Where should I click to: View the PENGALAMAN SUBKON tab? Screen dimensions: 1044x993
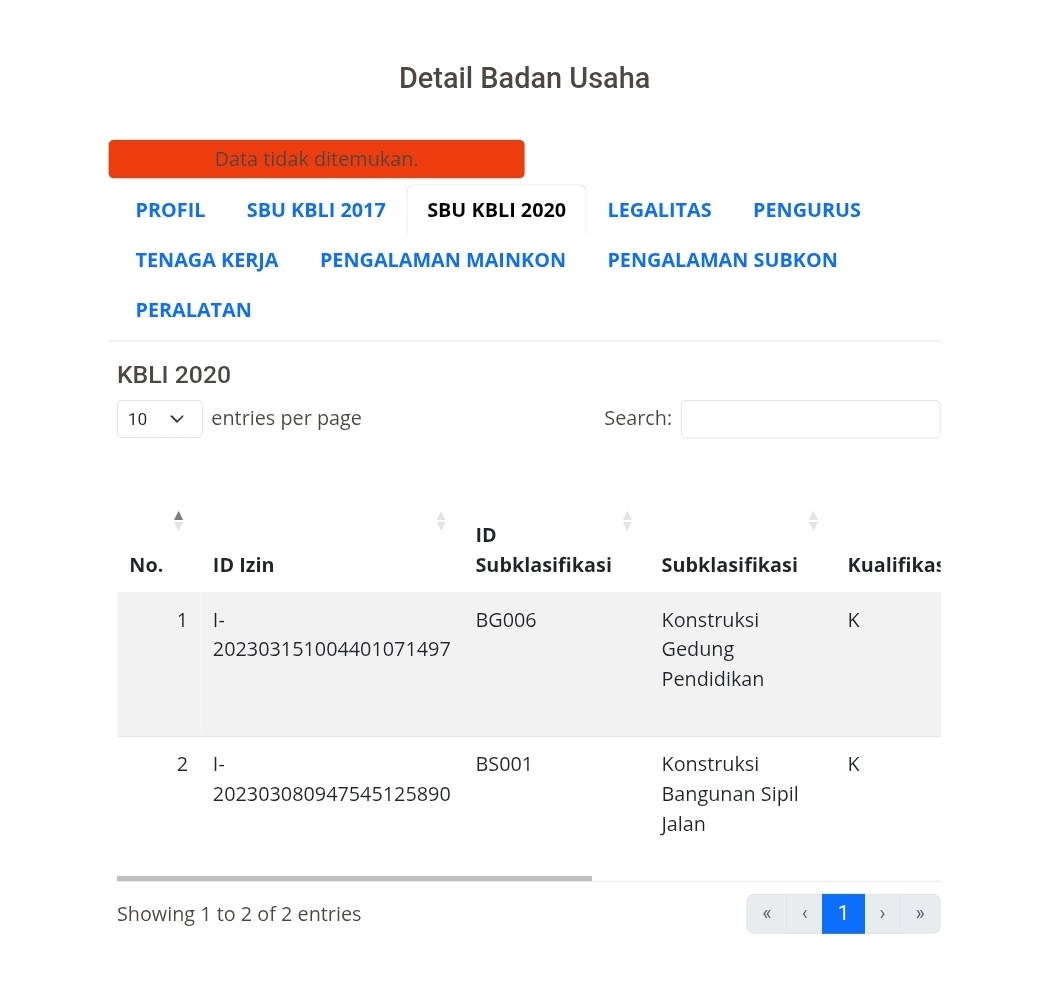click(722, 260)
